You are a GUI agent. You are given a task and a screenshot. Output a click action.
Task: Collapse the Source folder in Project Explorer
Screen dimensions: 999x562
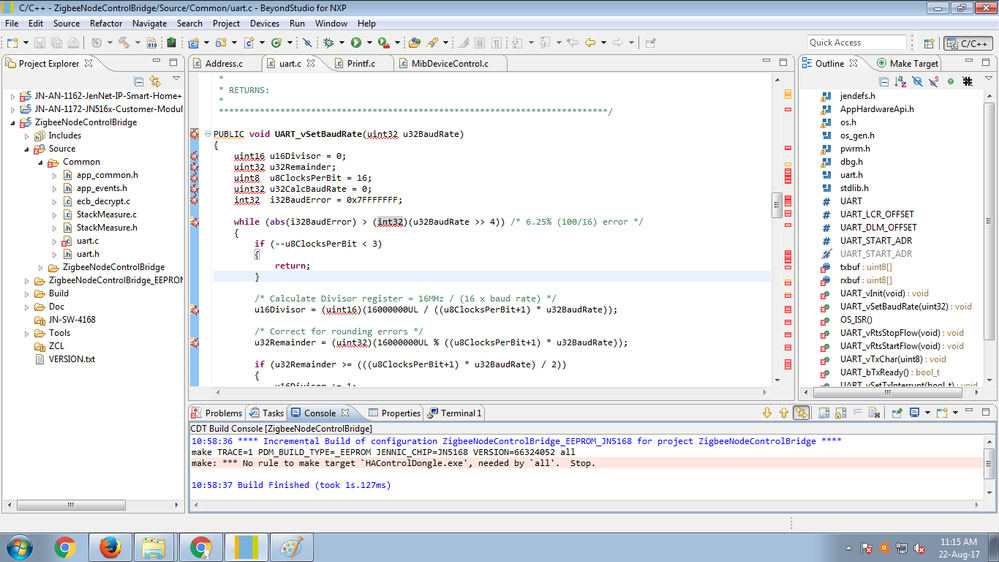coord(27,148)
